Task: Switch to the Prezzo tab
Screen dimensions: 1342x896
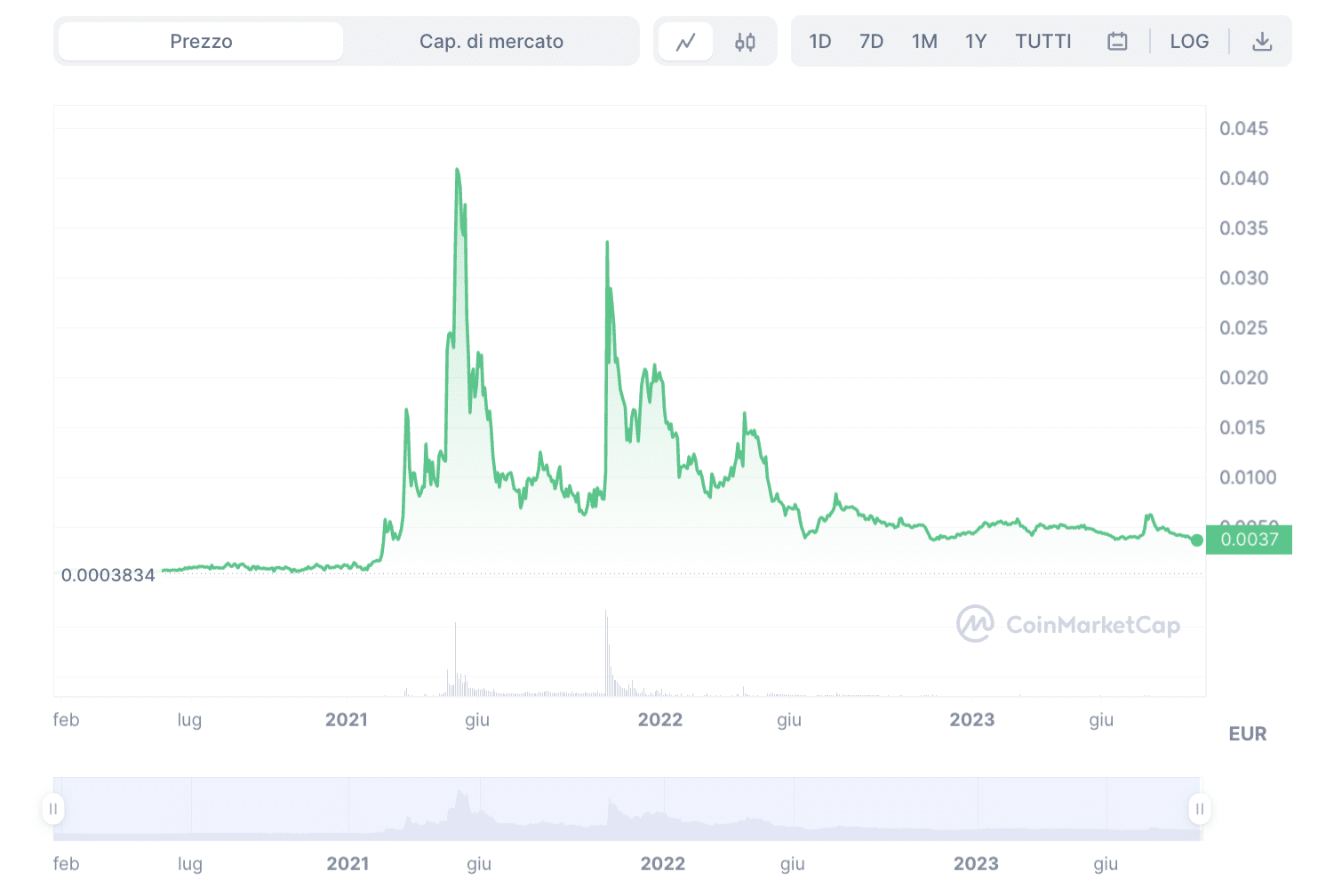Action: [x=201, y=42]
